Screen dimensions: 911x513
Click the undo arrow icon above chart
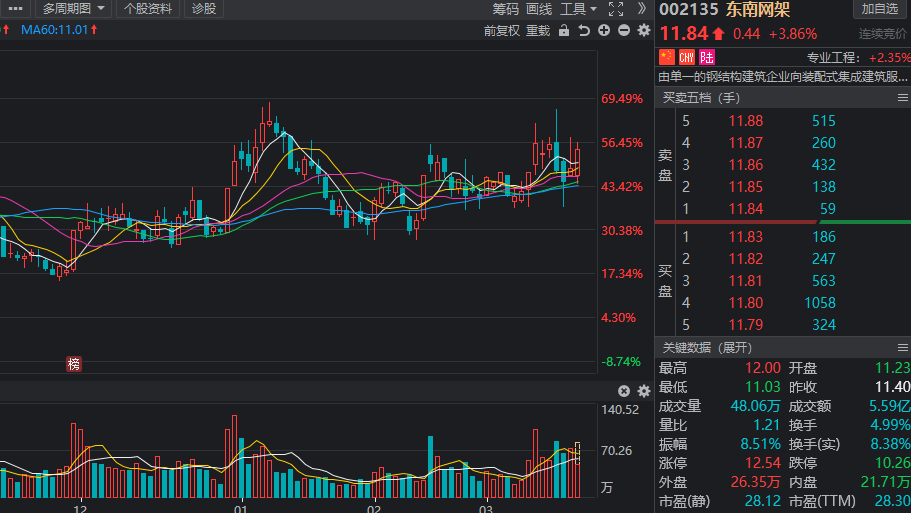(x=584, y=30)
